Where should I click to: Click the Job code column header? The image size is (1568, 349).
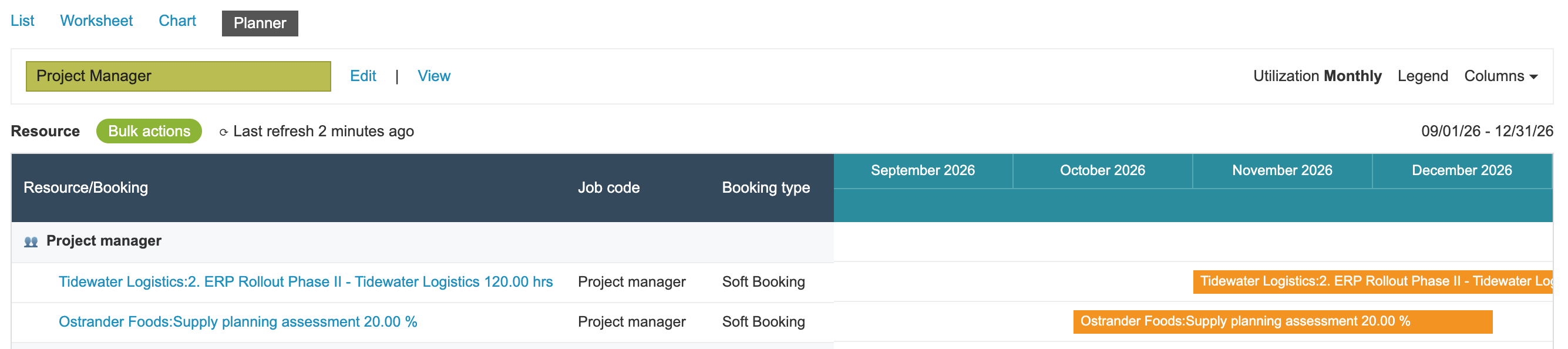608,187
